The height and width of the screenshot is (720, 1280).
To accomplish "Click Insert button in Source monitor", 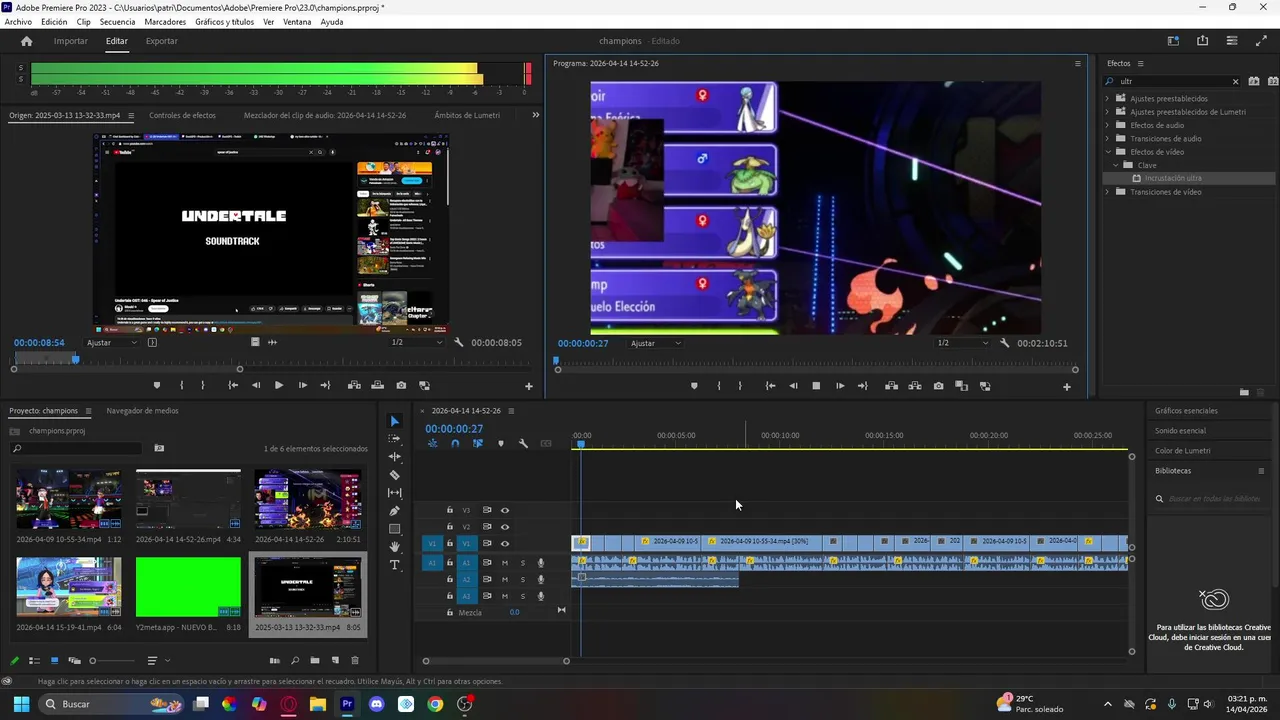I will 354,385.
